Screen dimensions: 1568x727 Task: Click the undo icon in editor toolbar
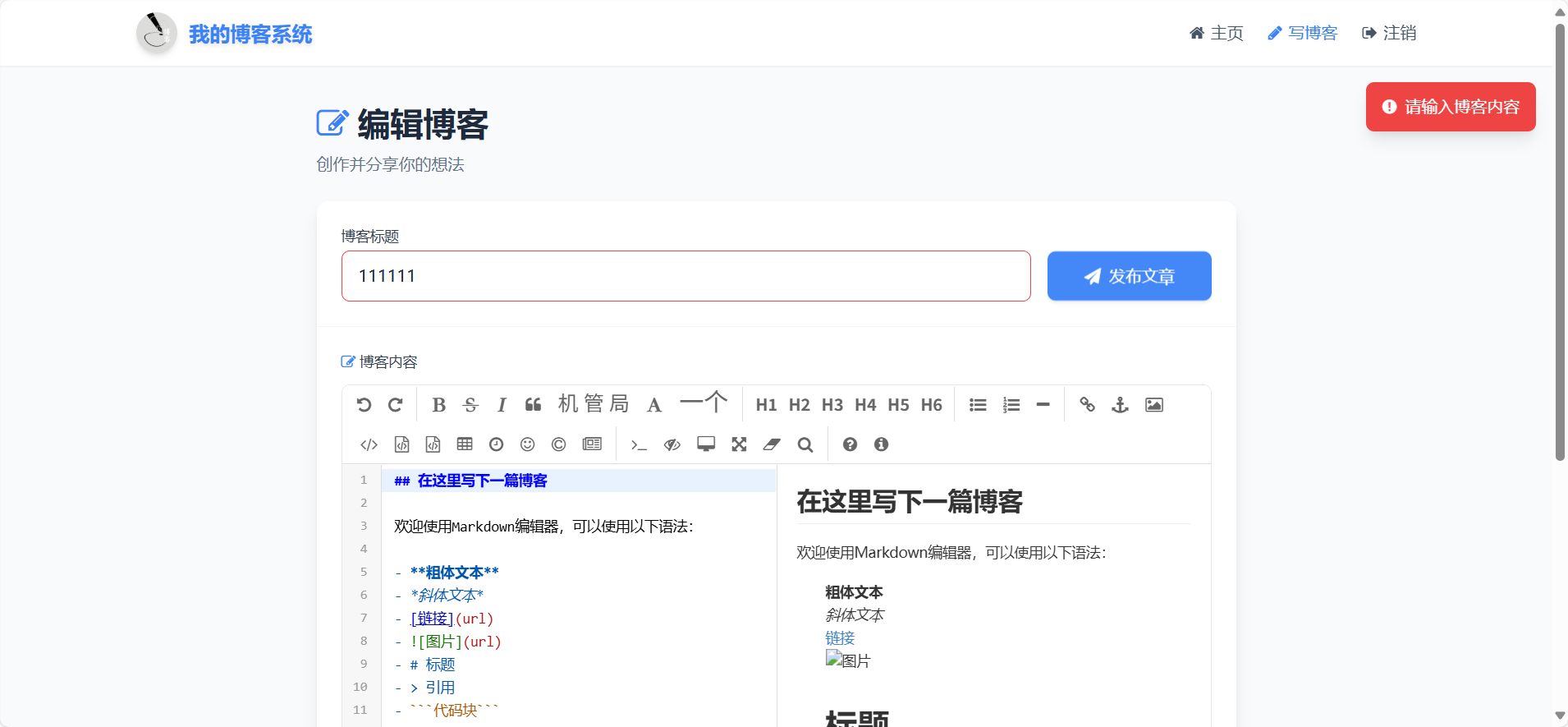pos(364,405)
